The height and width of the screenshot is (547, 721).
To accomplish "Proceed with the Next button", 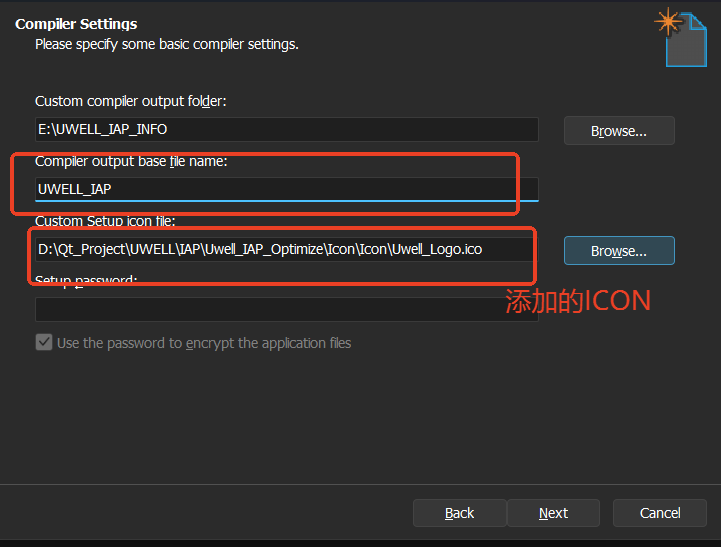I will 553,513.
